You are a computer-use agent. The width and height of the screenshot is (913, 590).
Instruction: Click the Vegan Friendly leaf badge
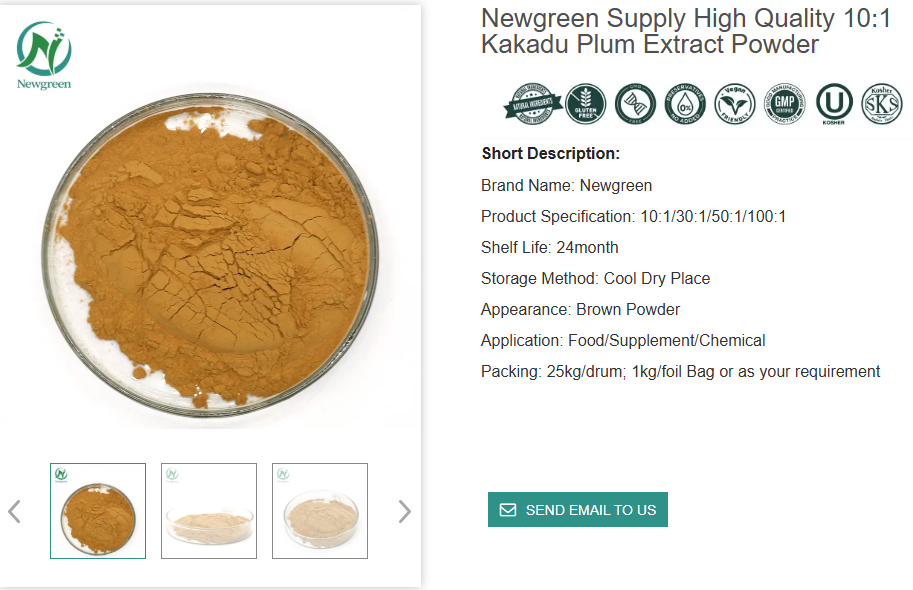click(x=735, y=104)
